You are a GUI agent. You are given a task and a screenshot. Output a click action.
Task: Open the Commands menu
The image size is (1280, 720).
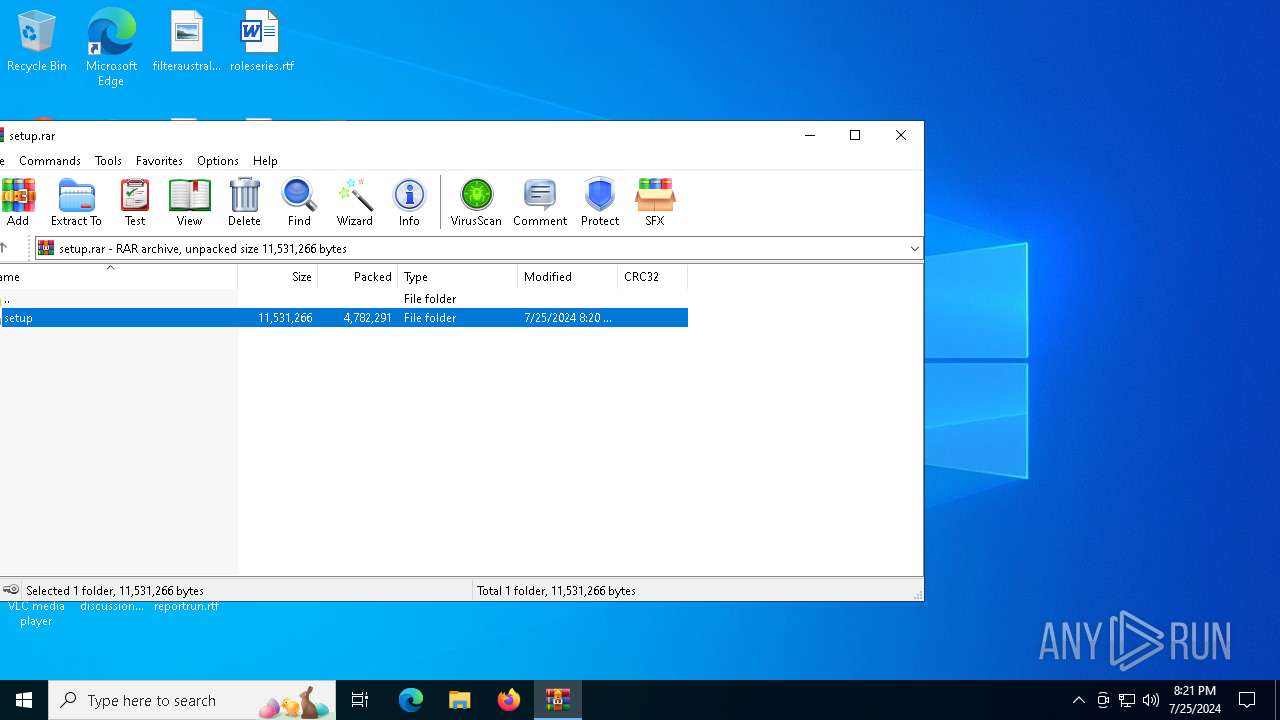[50, 161]
